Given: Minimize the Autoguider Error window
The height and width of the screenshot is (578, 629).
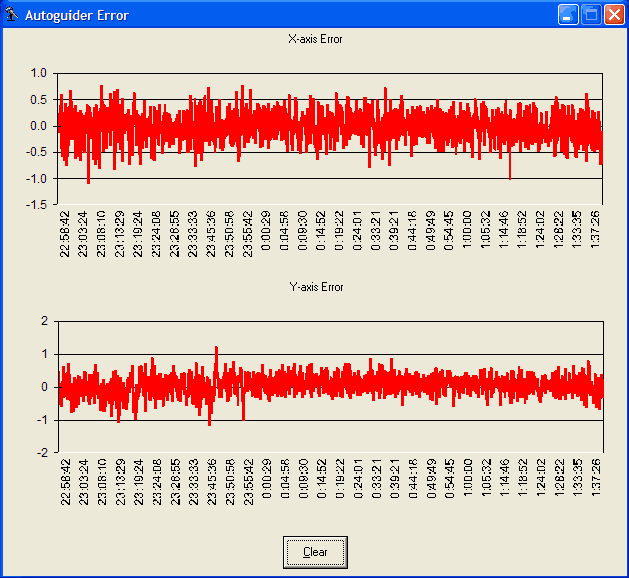Looking at the screenshot, I should [568, 15].
